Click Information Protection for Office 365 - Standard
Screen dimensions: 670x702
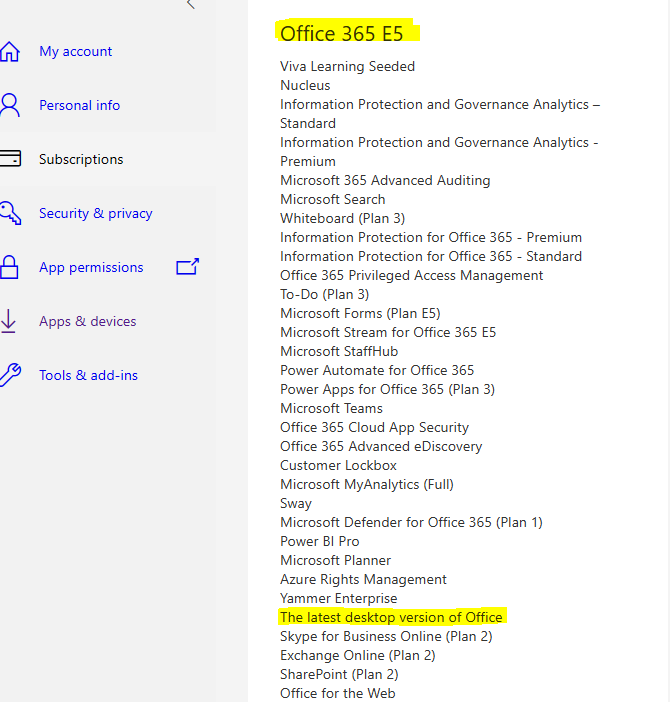(431, 256)
